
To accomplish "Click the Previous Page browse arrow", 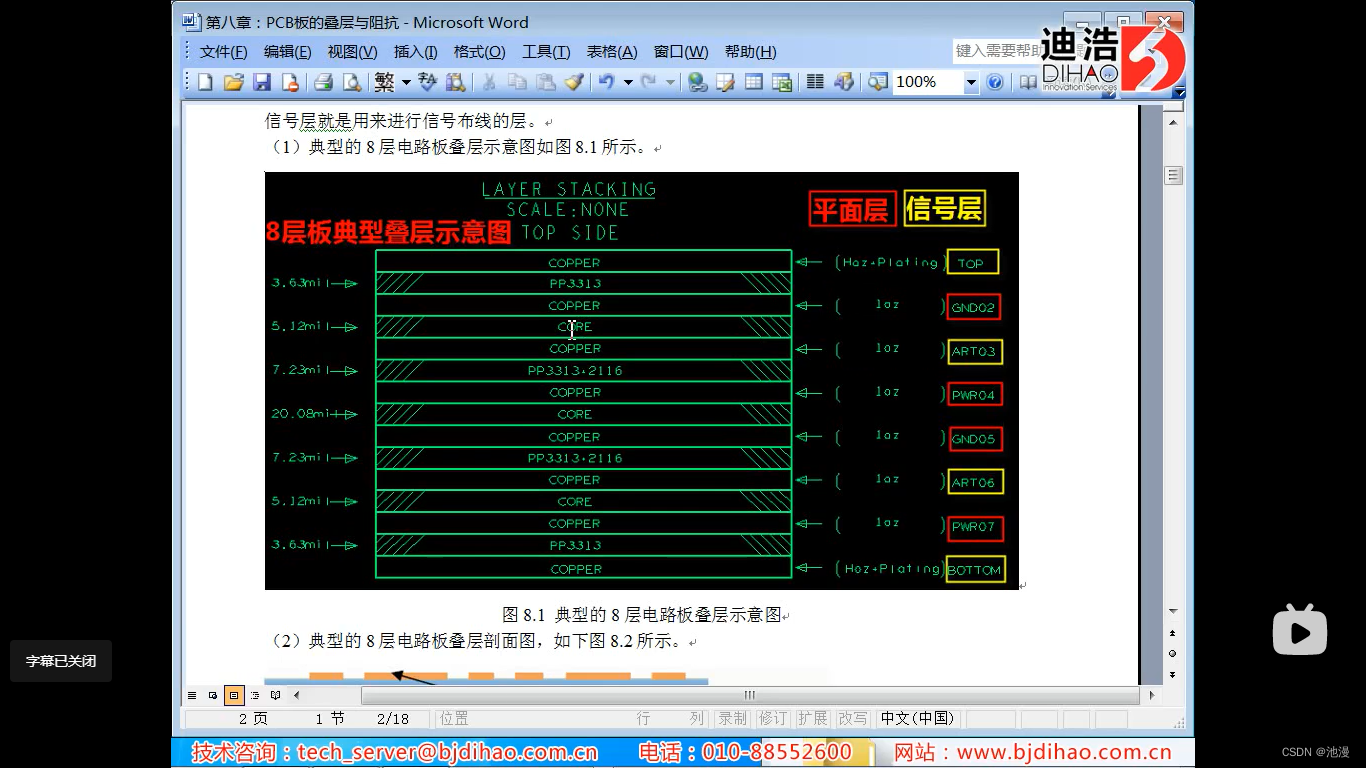I will coord(1174,633).
